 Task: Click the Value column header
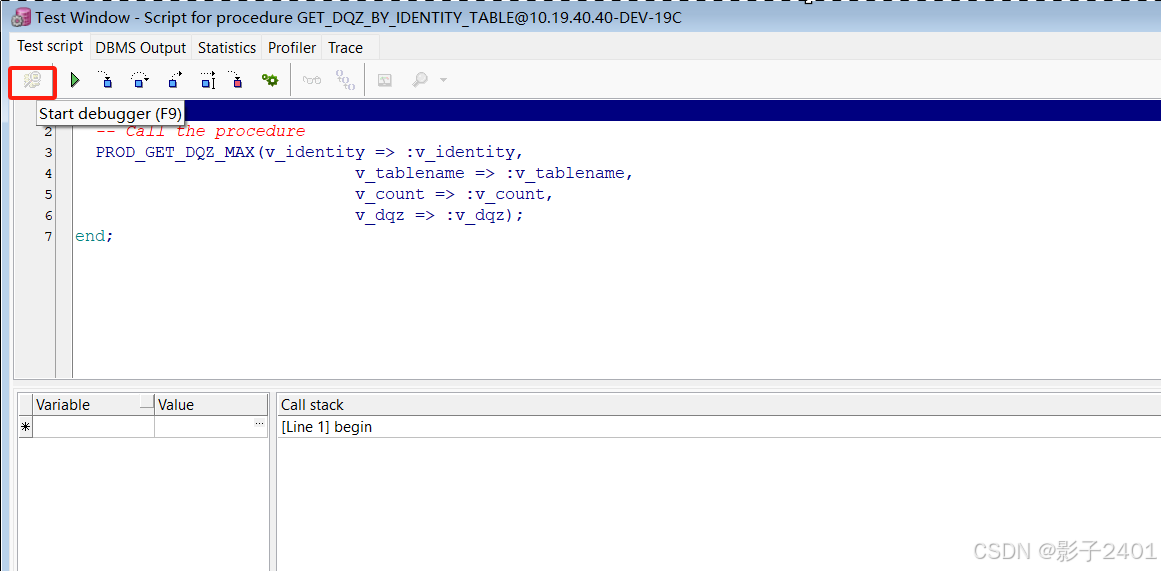pyautogui.click(x=211, y=404)
